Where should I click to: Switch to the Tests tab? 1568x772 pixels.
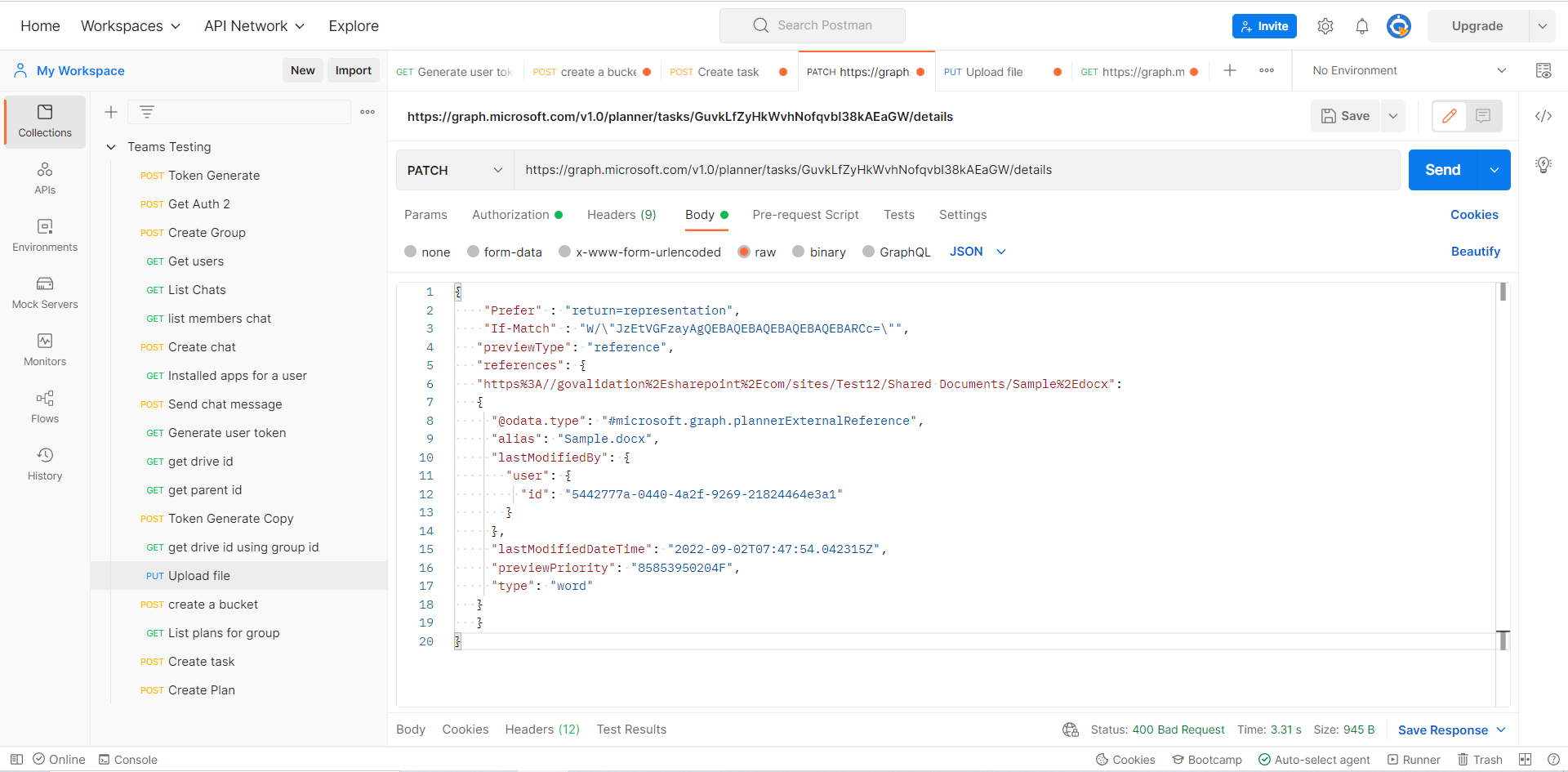coord(899,215)
